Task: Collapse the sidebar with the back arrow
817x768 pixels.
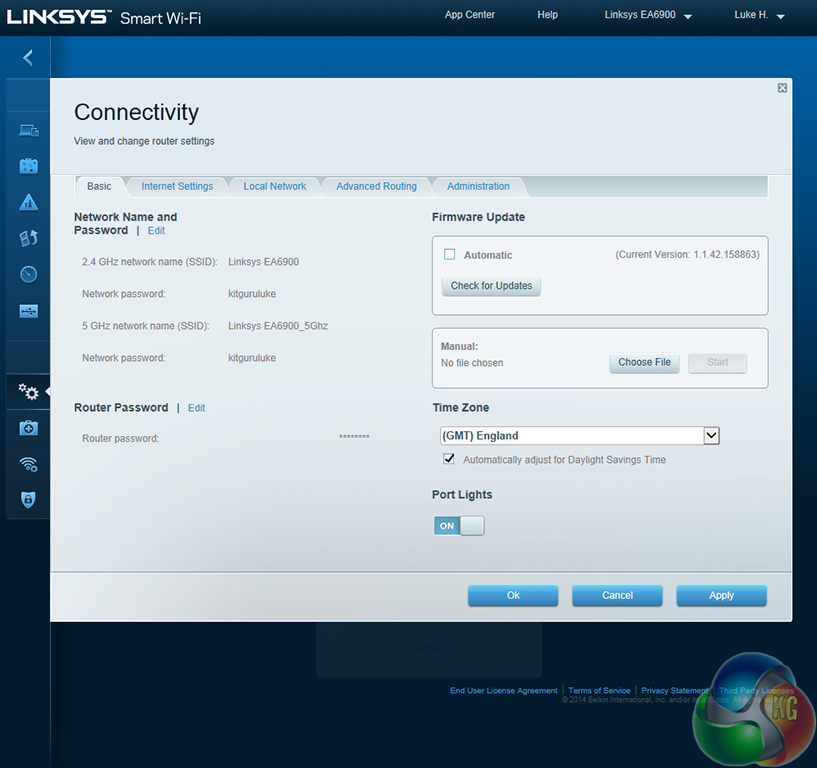Action: (x=28, y=58)
